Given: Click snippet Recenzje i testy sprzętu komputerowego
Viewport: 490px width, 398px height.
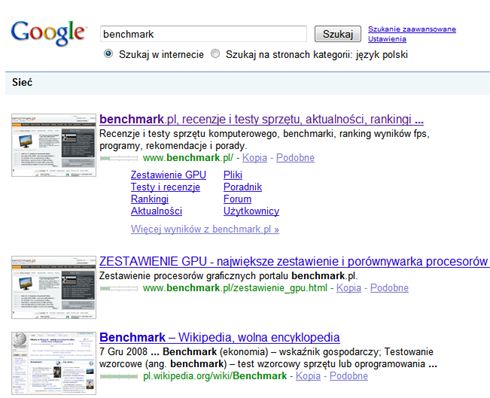Looking at the screenshot, I should point(264,140).
